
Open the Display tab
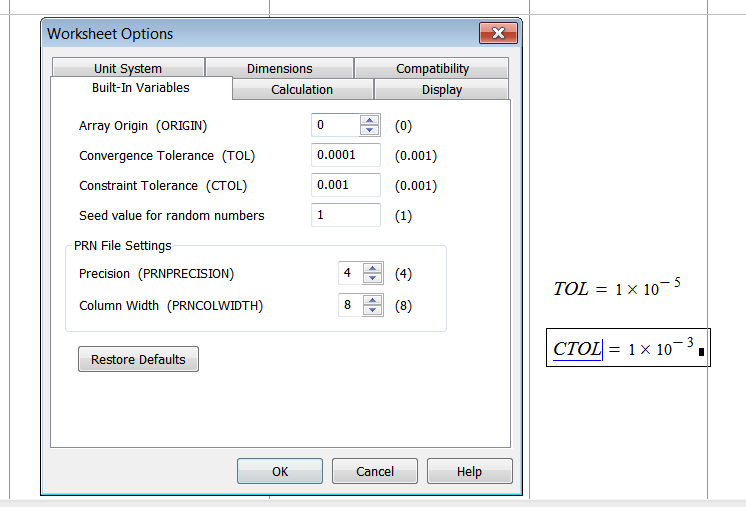pos(442,89)
